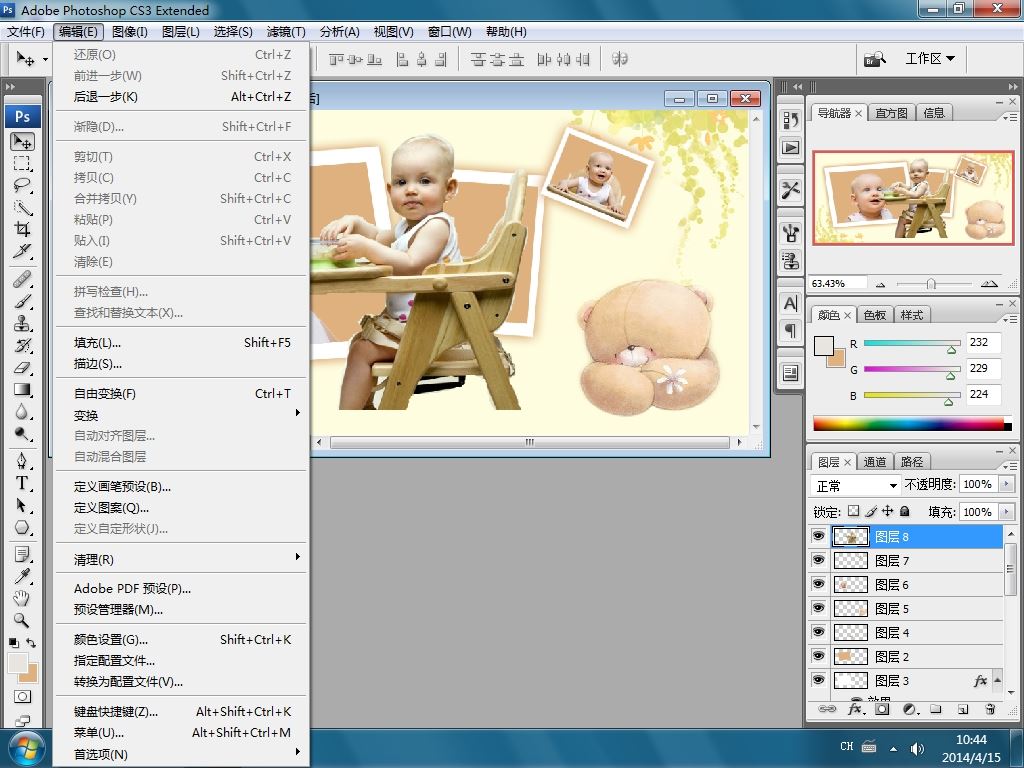Select the Magic Wand tool

[x=22, y=208]
